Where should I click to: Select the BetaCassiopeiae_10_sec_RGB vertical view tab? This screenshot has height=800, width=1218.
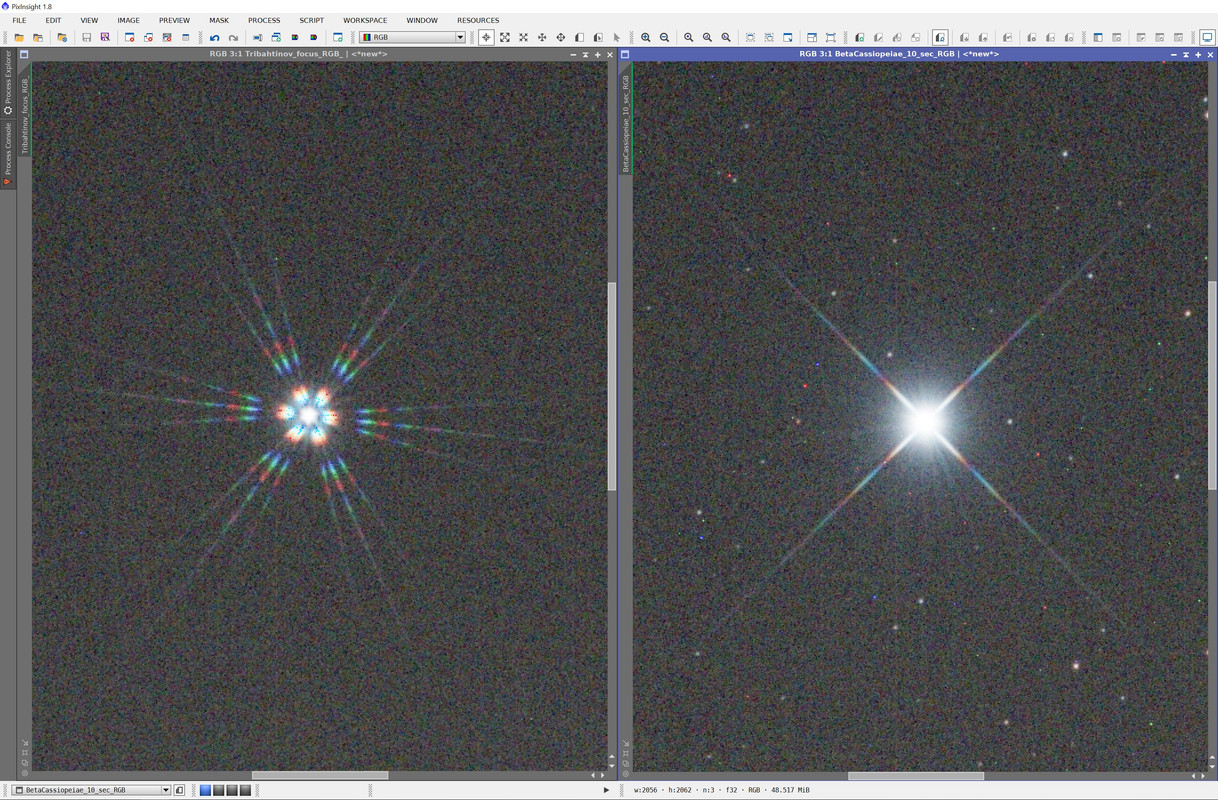[626, 120]
